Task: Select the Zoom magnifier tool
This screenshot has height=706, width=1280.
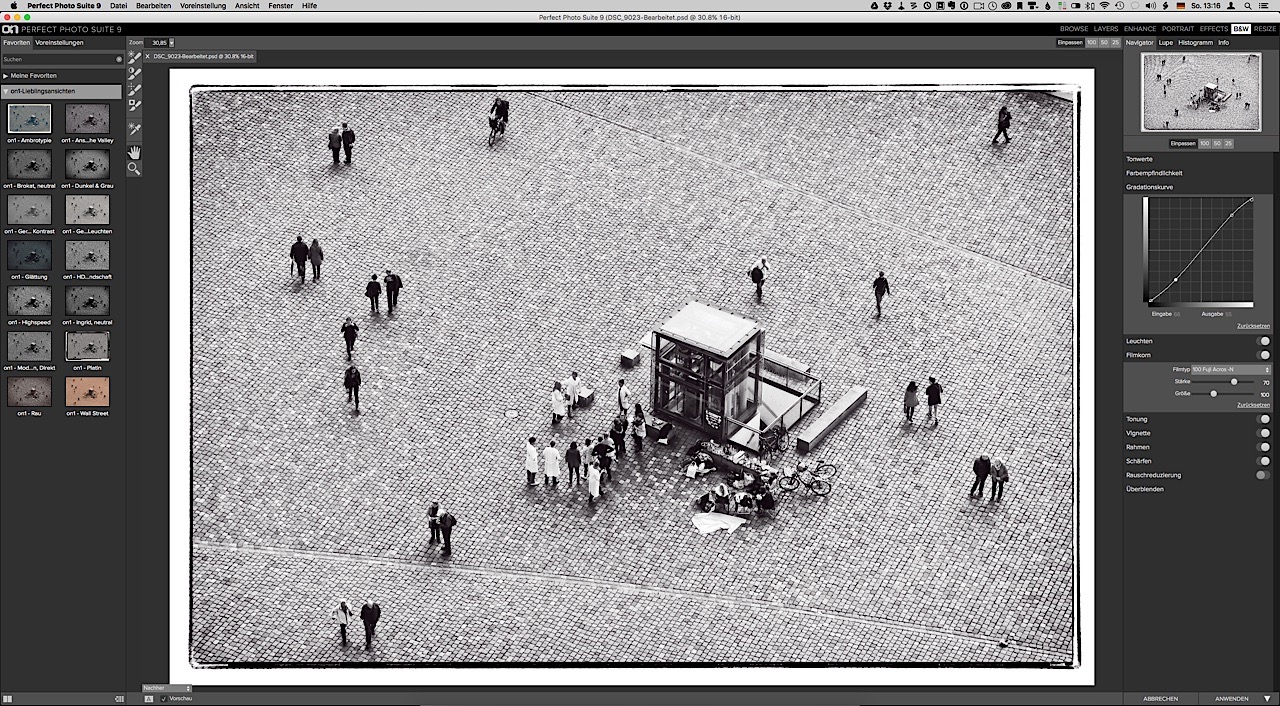Action: (134, 168)
